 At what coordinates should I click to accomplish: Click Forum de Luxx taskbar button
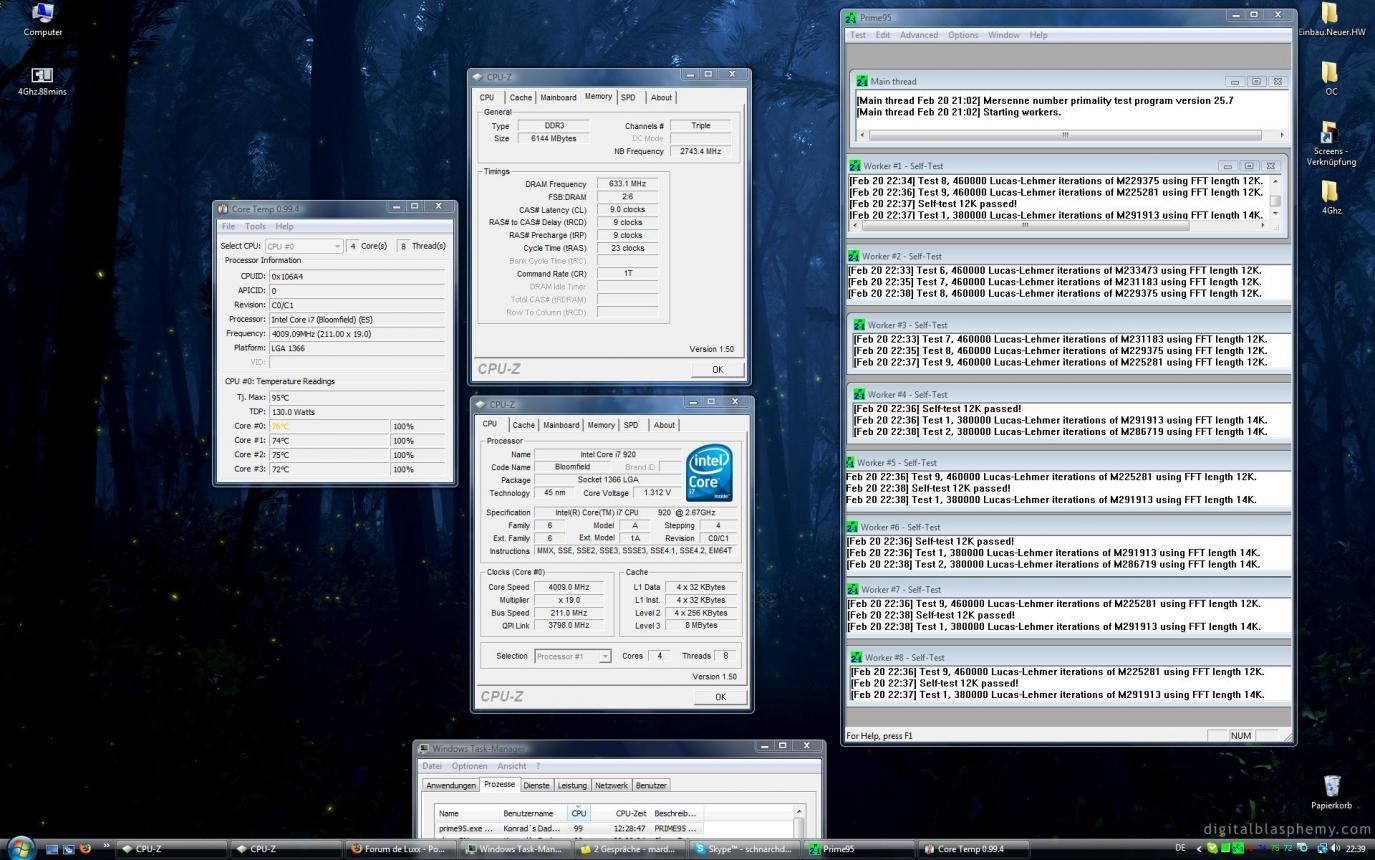click(x=403, y=849)
